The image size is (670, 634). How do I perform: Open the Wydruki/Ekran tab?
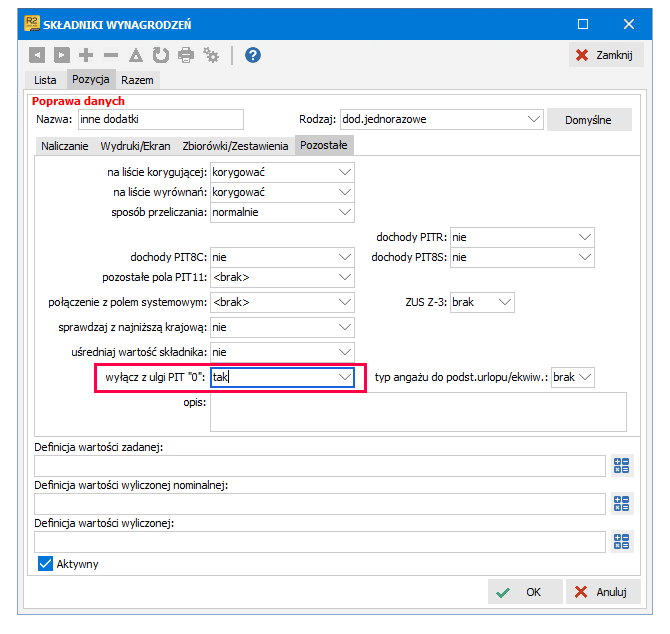[x=135, y=146]
